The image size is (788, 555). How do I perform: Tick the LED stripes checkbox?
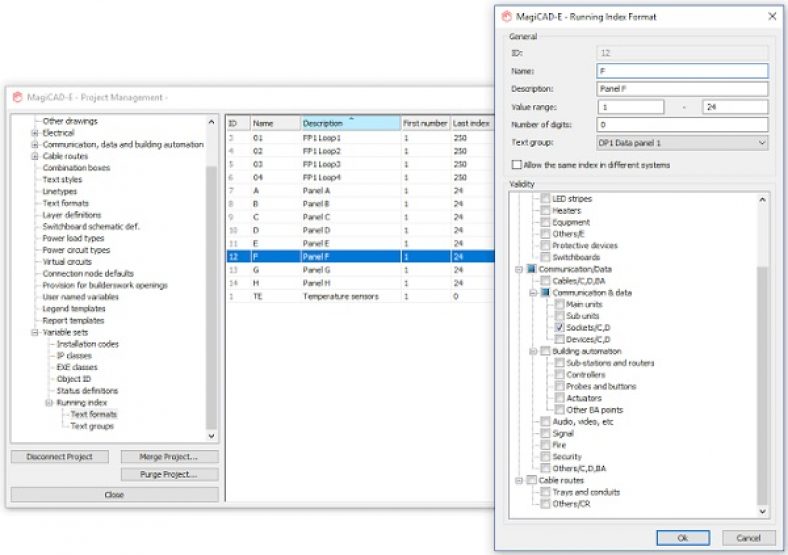click(x=545, y=199)
